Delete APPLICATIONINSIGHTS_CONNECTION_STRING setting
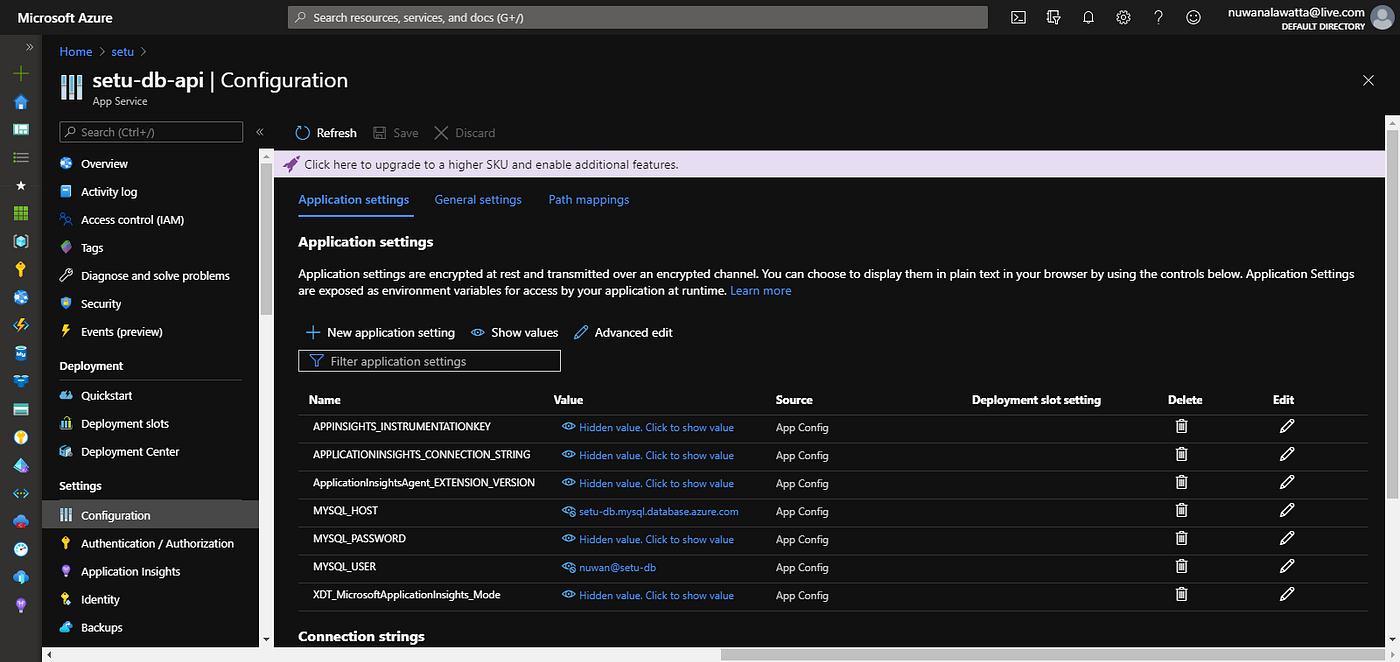Screen dimensions: 1400x662 pyautogui.click(x=1181, y=455)
